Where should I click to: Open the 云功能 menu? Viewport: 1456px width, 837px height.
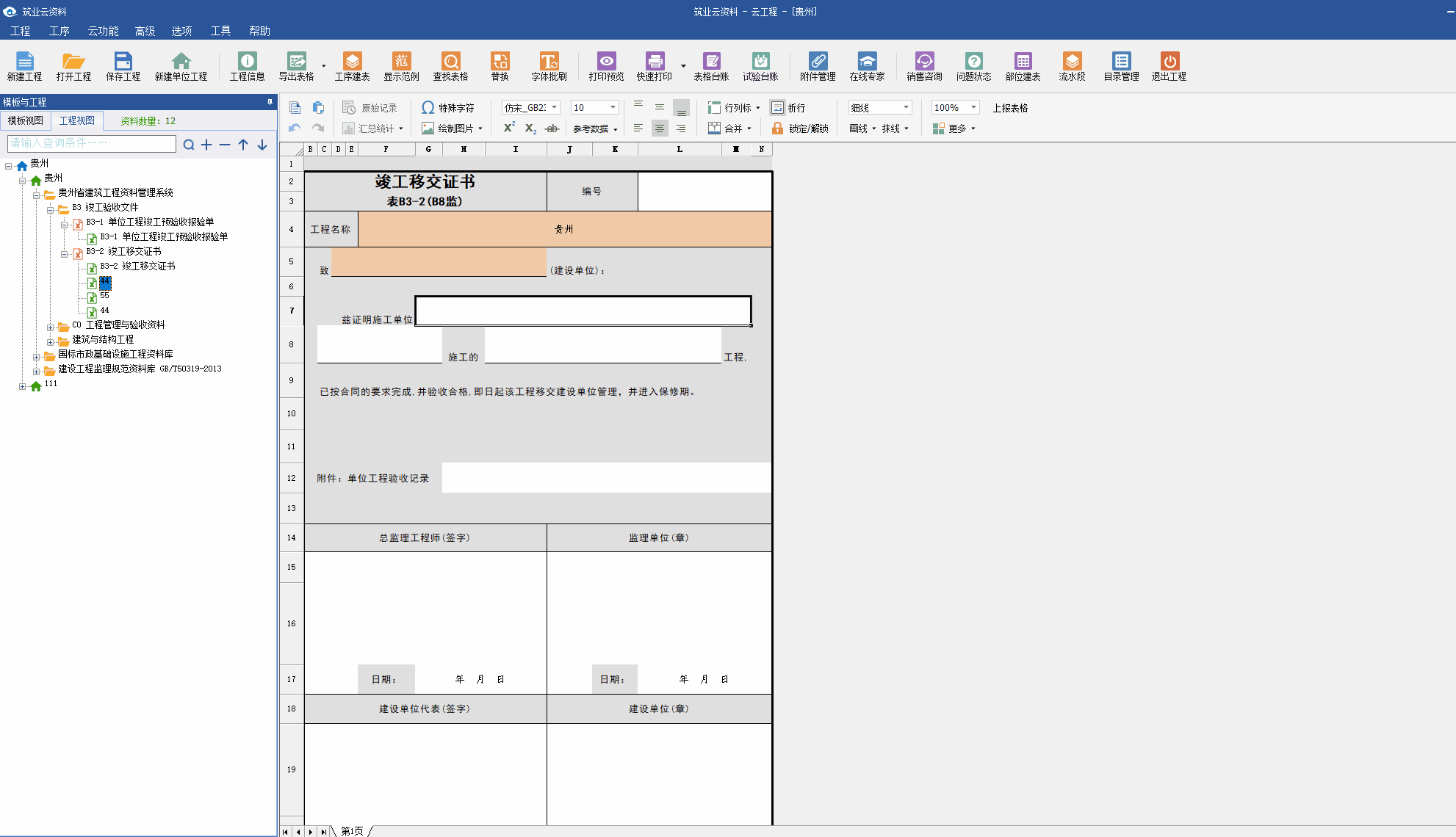[x=103, y=31]
